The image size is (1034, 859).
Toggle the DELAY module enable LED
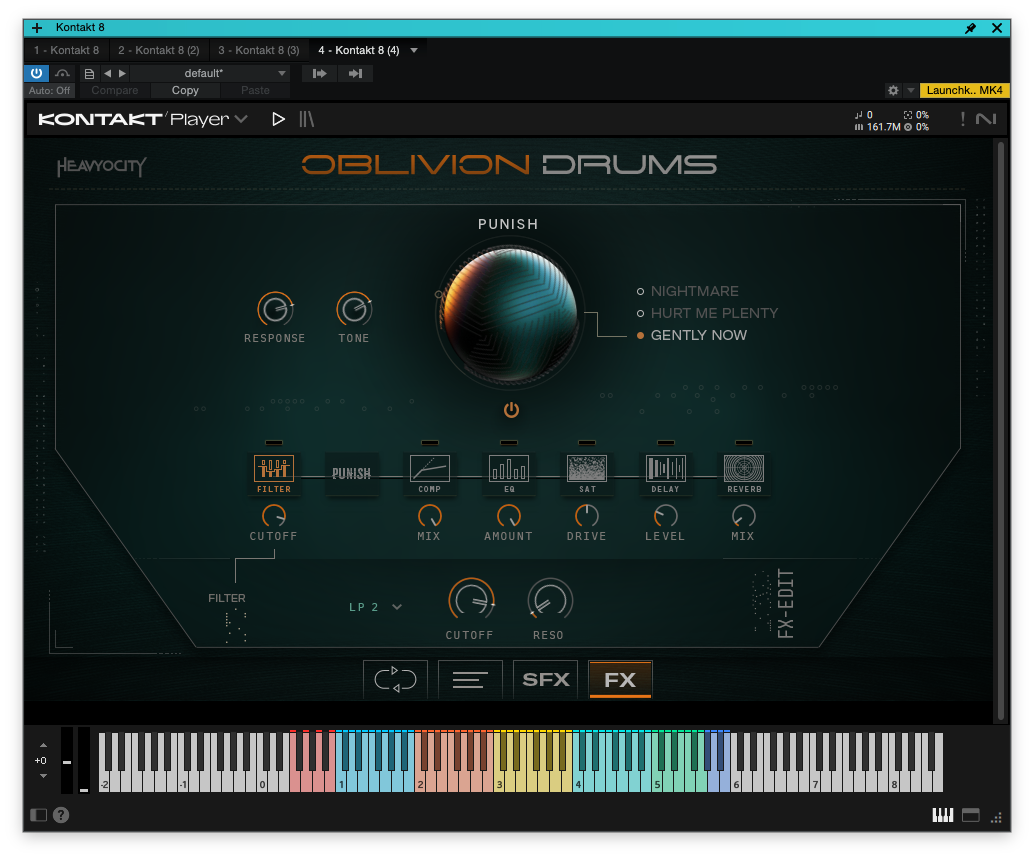point(665,443)
